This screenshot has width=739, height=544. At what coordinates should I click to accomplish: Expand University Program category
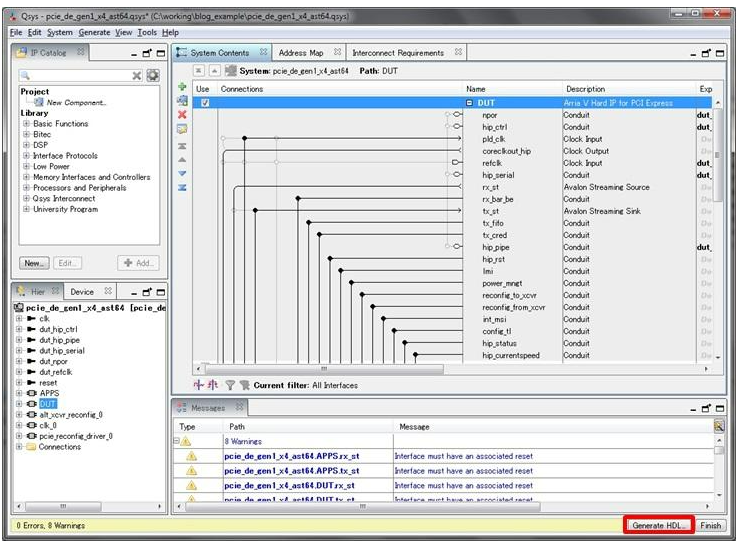[26, 209]
